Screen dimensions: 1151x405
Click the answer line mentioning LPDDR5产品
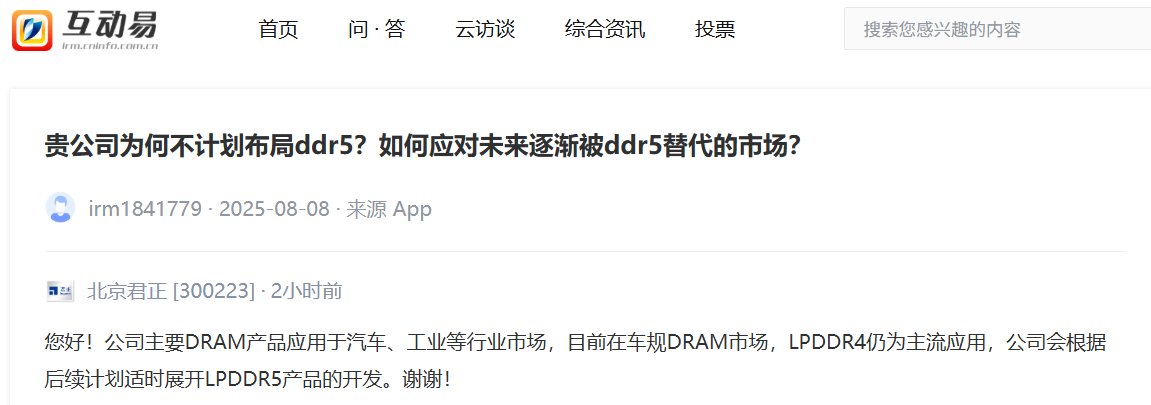252,379
